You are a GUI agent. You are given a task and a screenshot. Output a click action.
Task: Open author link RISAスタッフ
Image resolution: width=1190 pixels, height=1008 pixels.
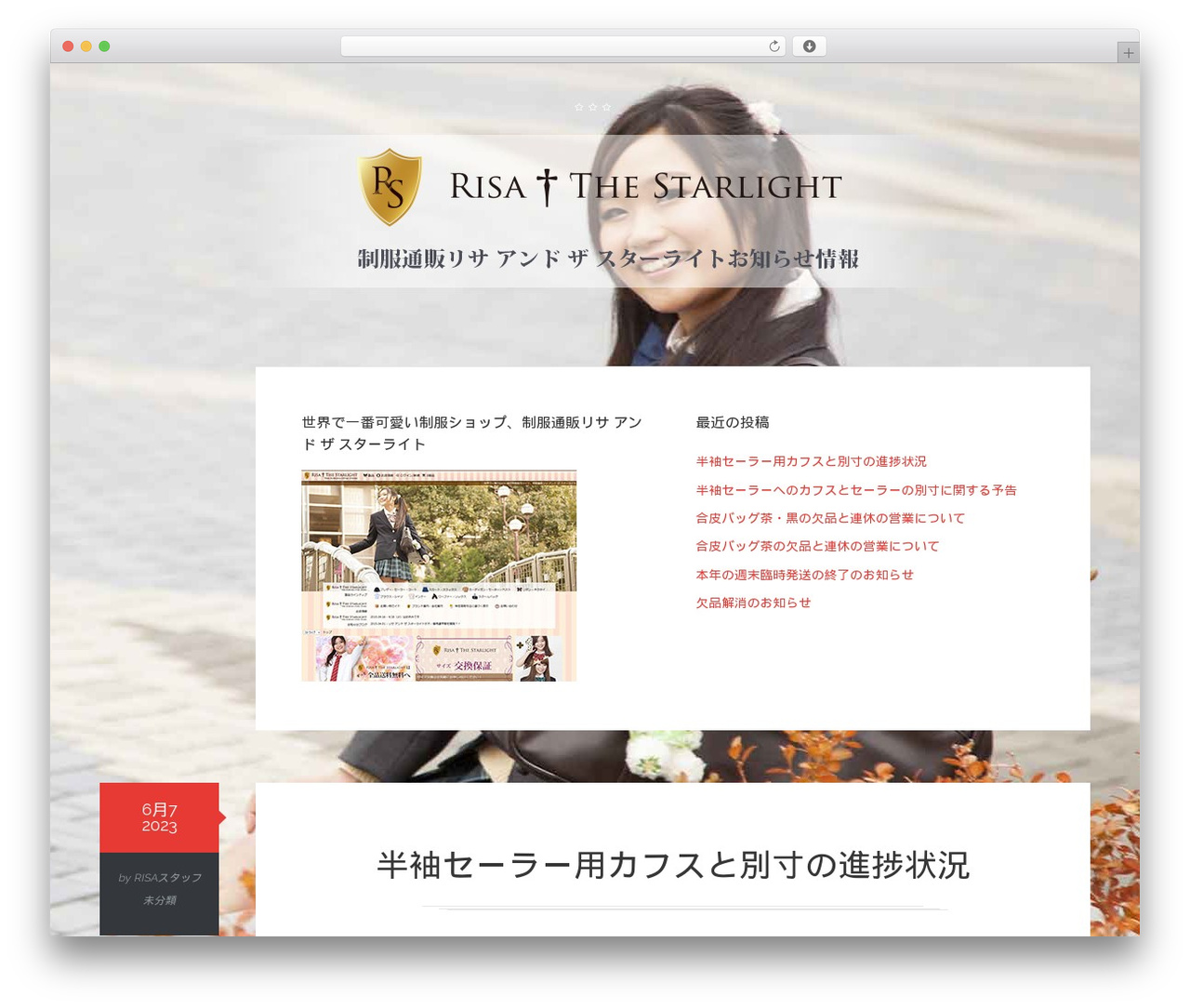[x=167, y=878]
